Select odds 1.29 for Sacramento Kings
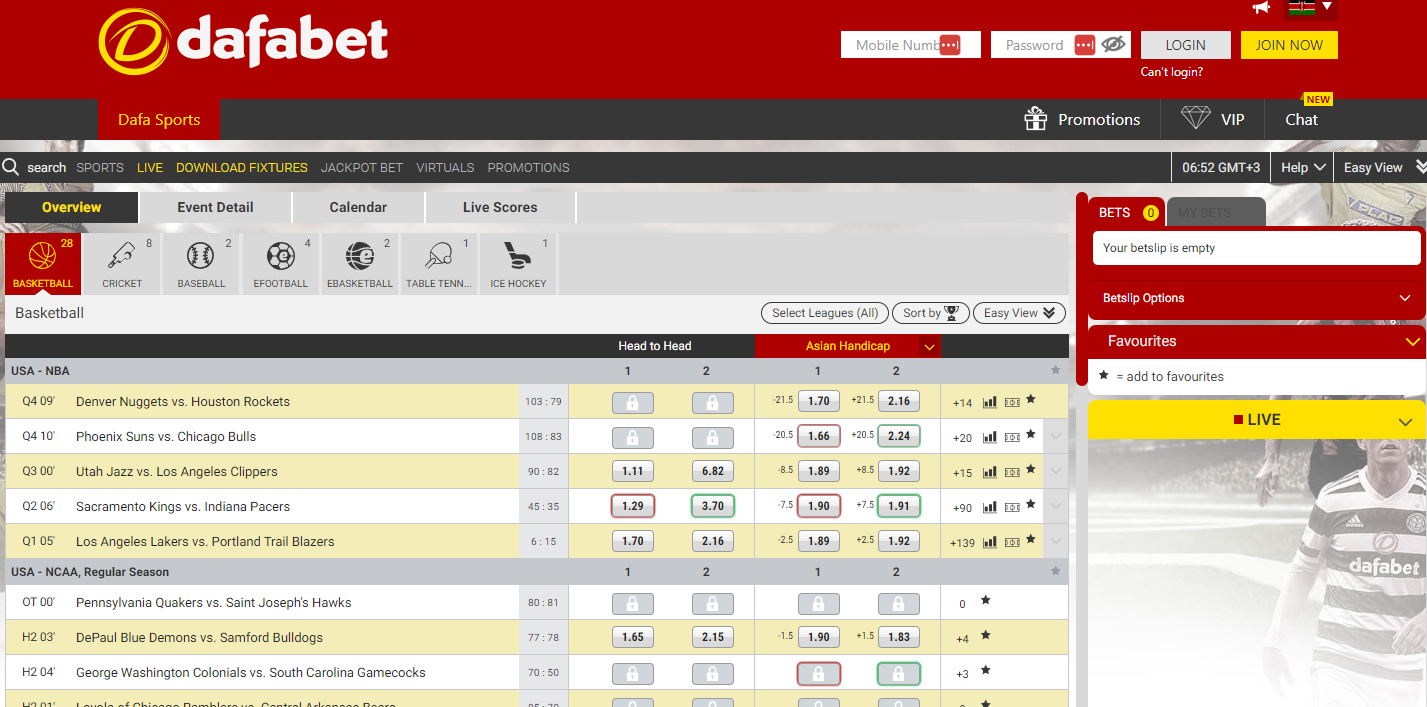 pos(633,506)
